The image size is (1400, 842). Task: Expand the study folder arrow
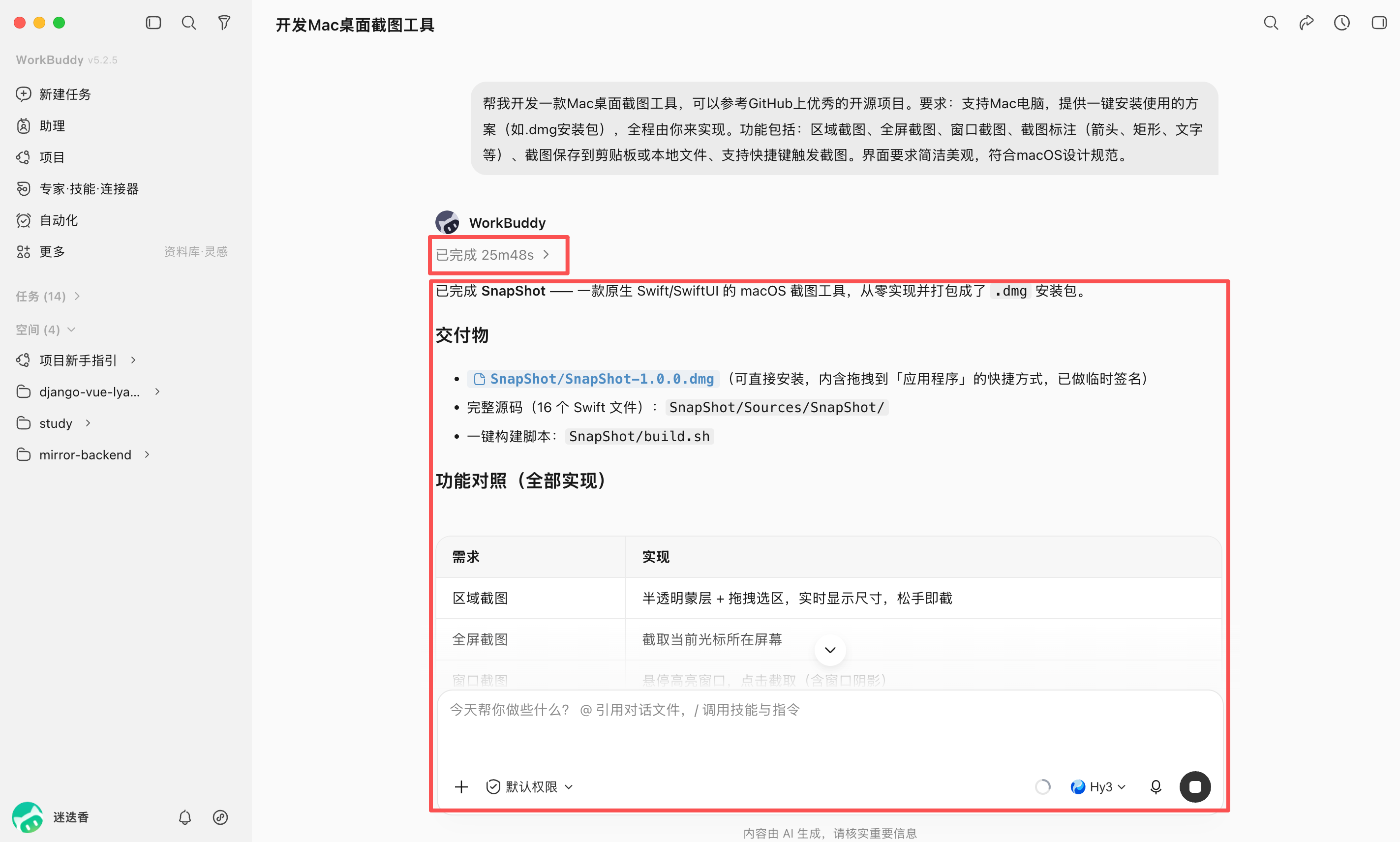[x=88, y=423]
